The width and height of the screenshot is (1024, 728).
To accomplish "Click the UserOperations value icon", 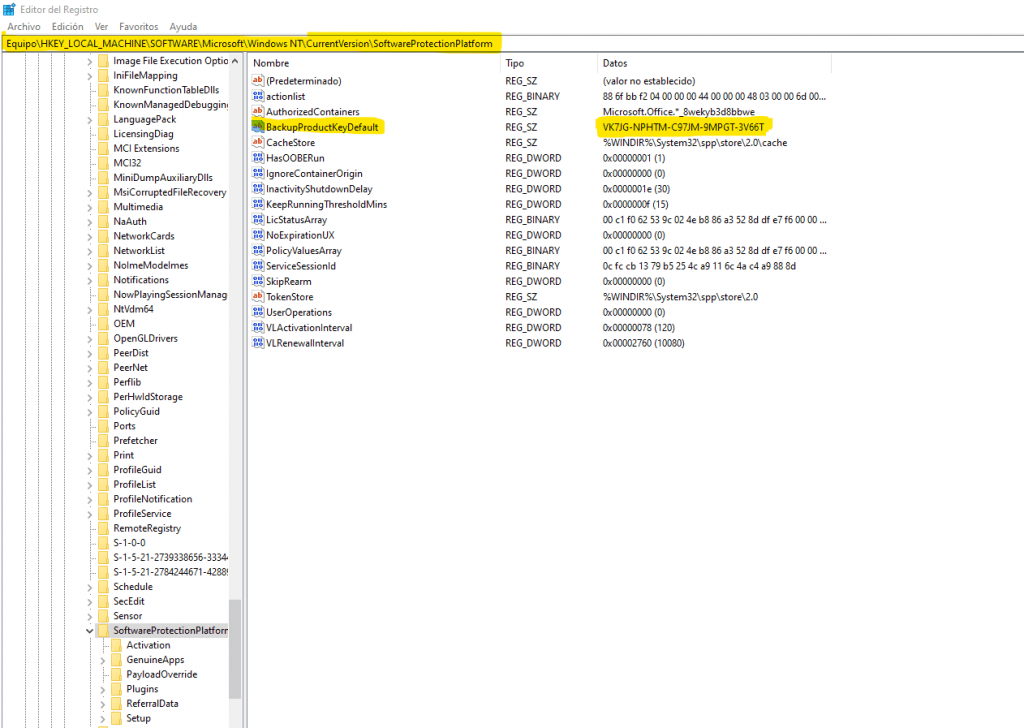I will click(x=258, y=312).
